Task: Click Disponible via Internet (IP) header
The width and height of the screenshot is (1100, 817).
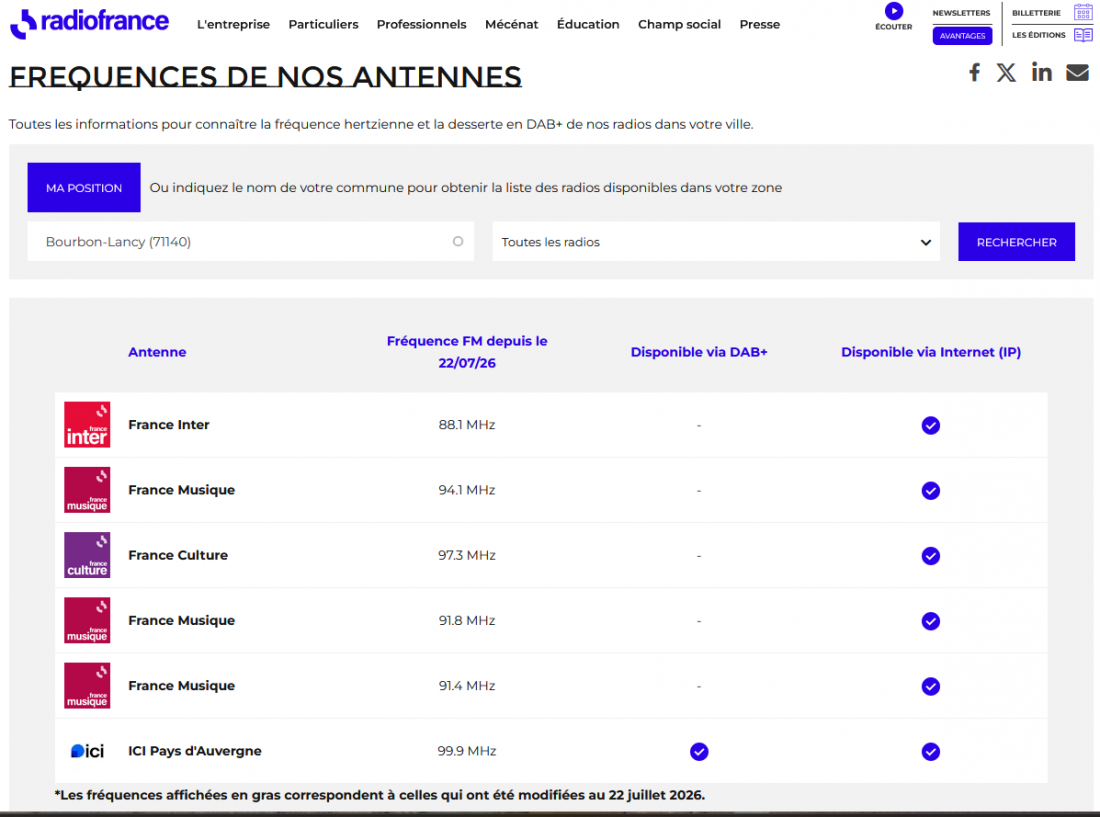Action: point(930,352)
